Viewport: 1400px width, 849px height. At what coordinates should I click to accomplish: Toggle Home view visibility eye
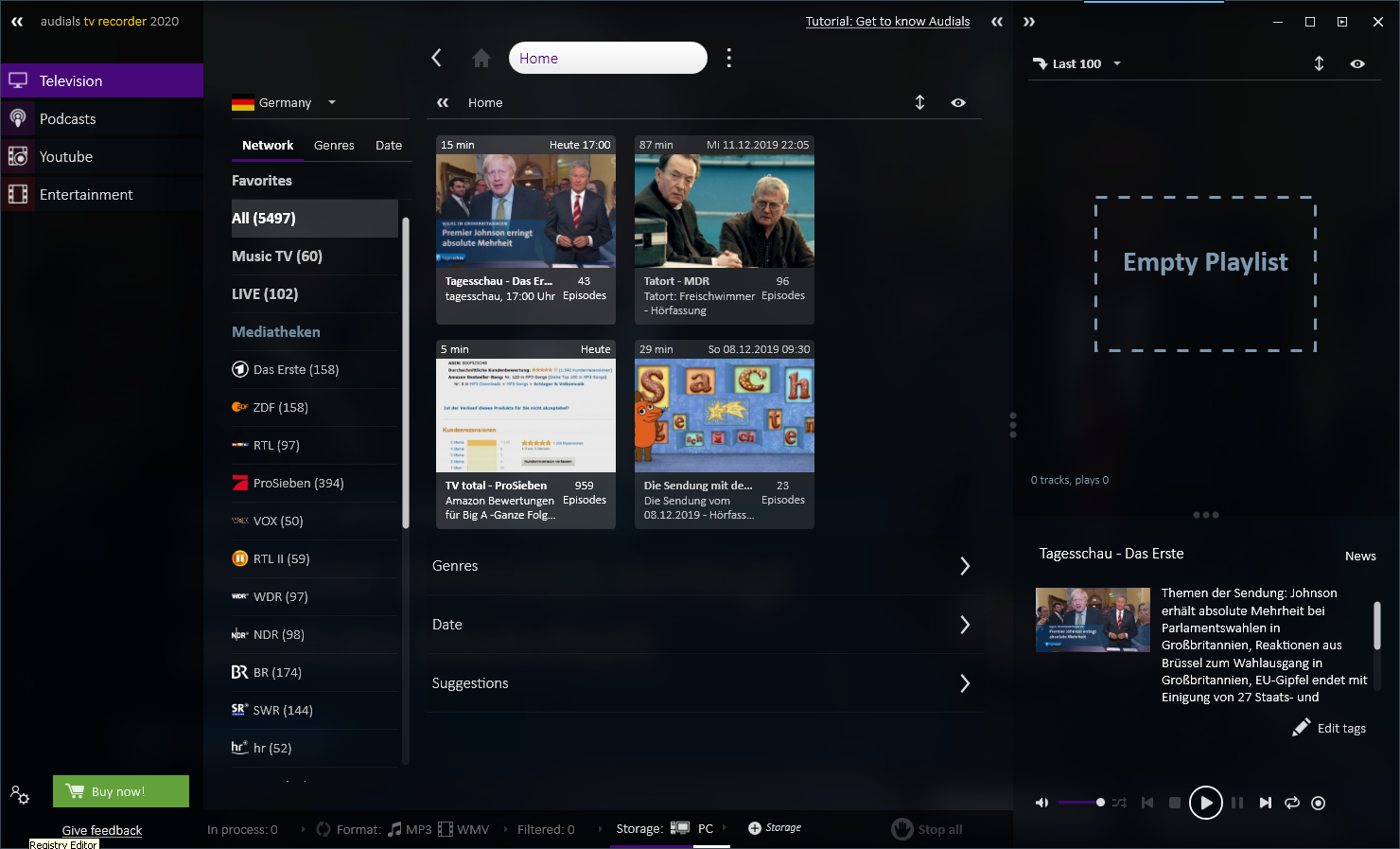[958, 102]
